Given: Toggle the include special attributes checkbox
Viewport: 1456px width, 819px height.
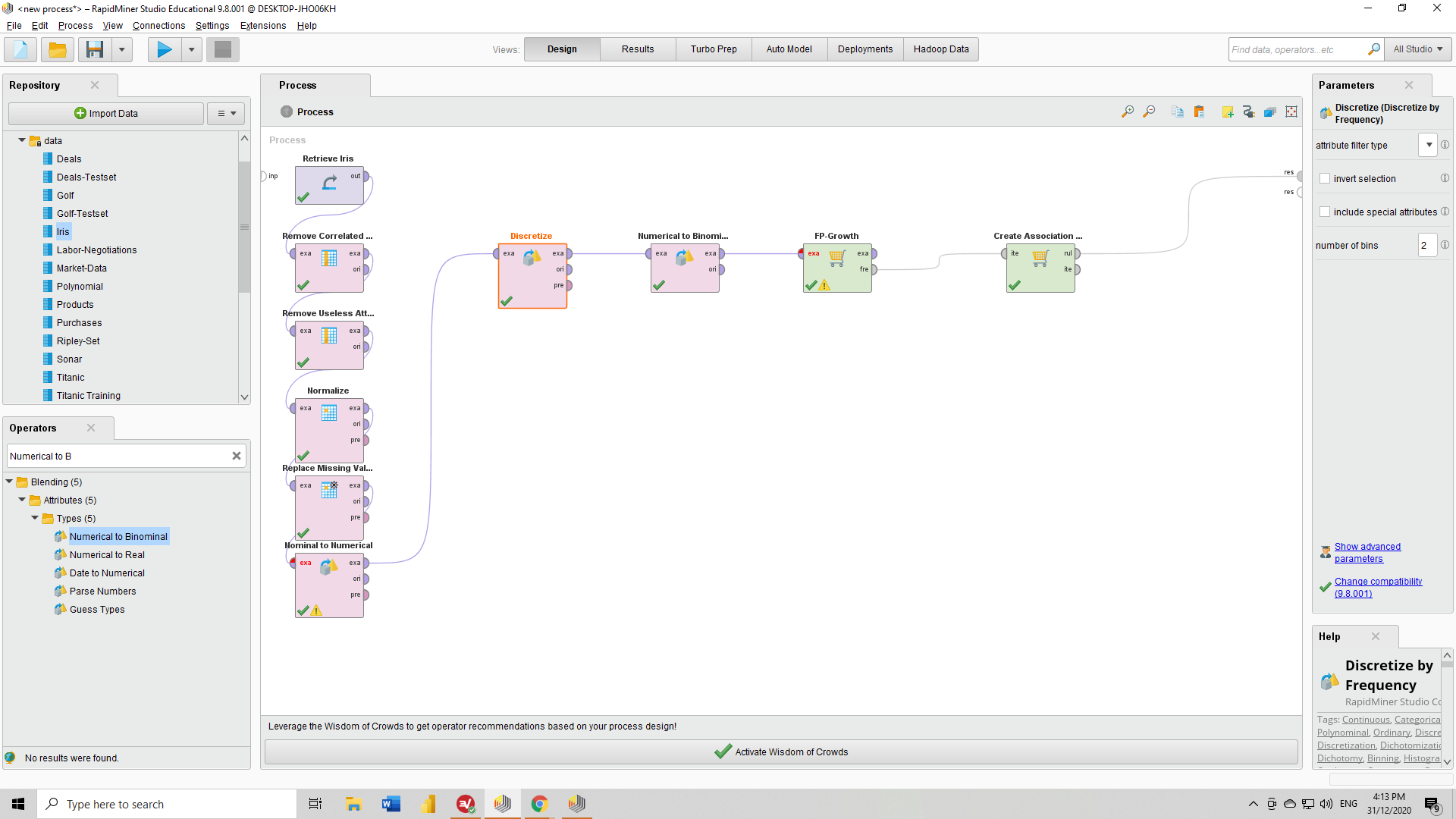Looking at the screenshot, I should tap(1325, 212).
